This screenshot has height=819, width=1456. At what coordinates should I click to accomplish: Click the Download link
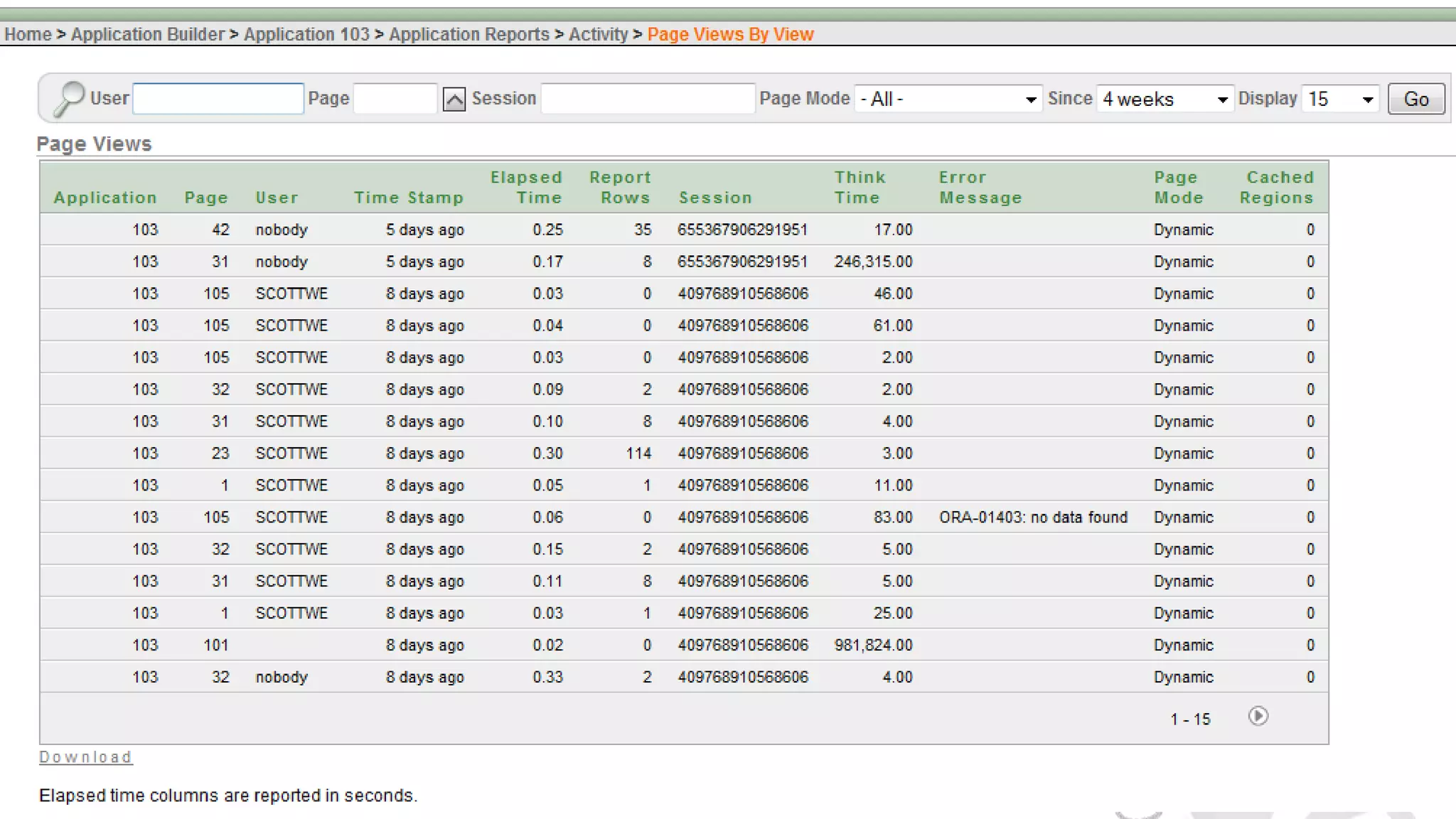[85, 757]
